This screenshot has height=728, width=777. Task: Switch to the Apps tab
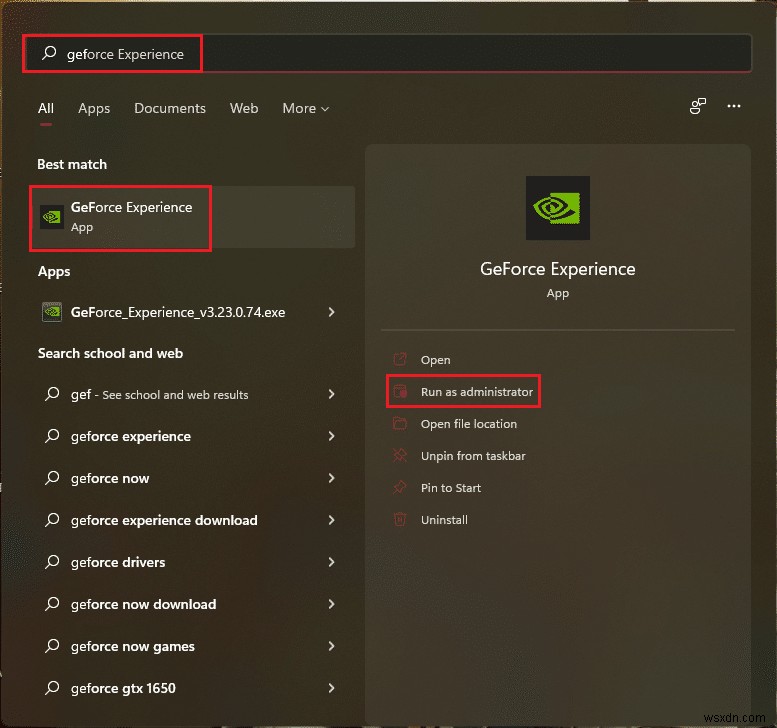(x=94, y=108)
